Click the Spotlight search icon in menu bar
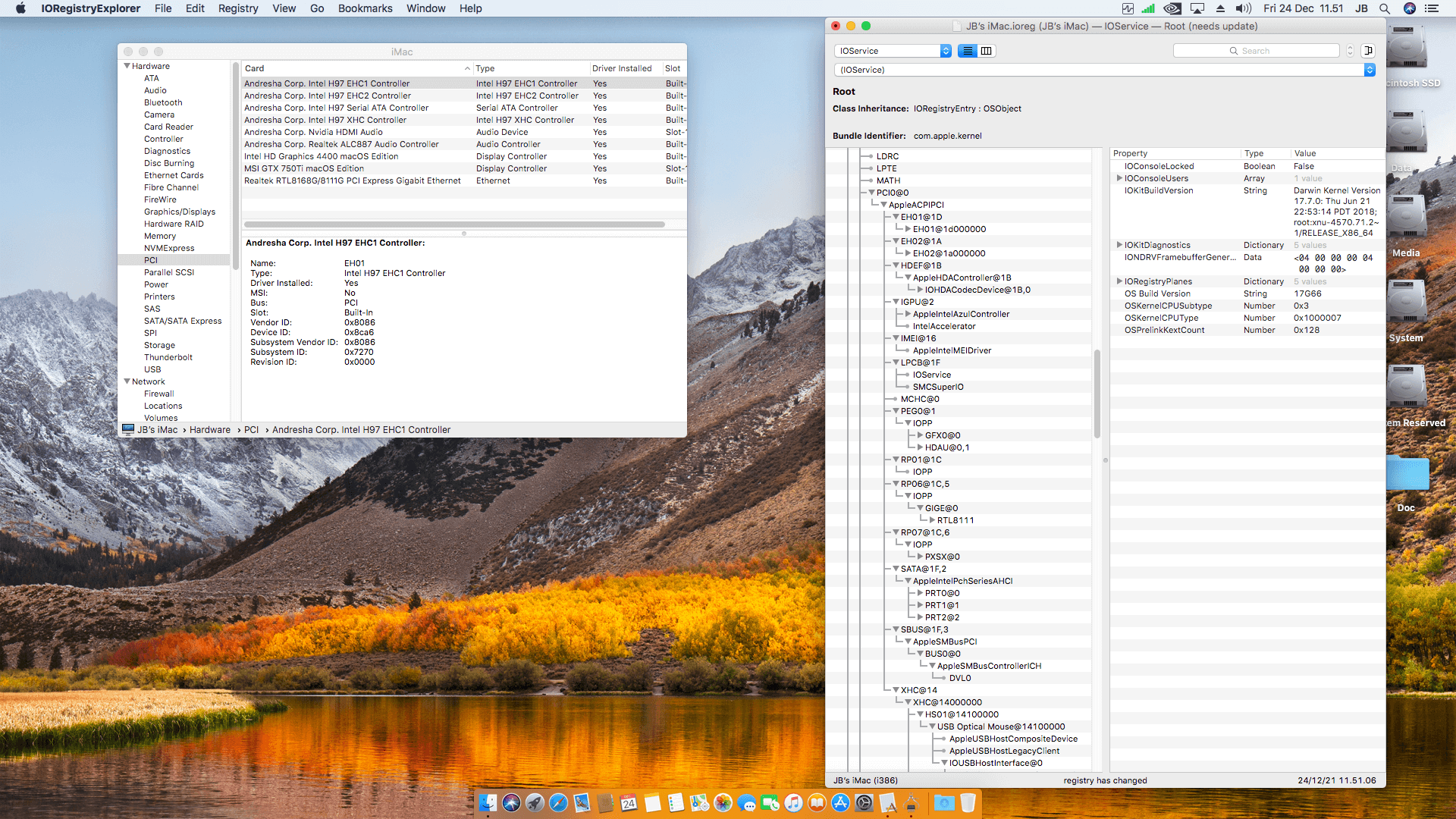Viewport: 1456px width, 819px height. coord(1385,8)
